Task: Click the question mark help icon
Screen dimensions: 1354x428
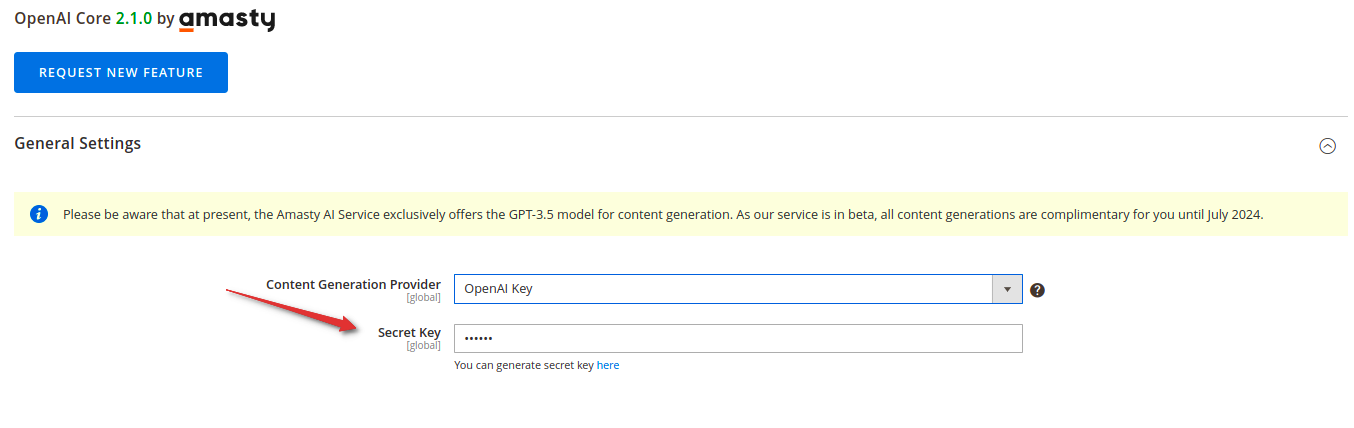Action: click(1037, 290)
